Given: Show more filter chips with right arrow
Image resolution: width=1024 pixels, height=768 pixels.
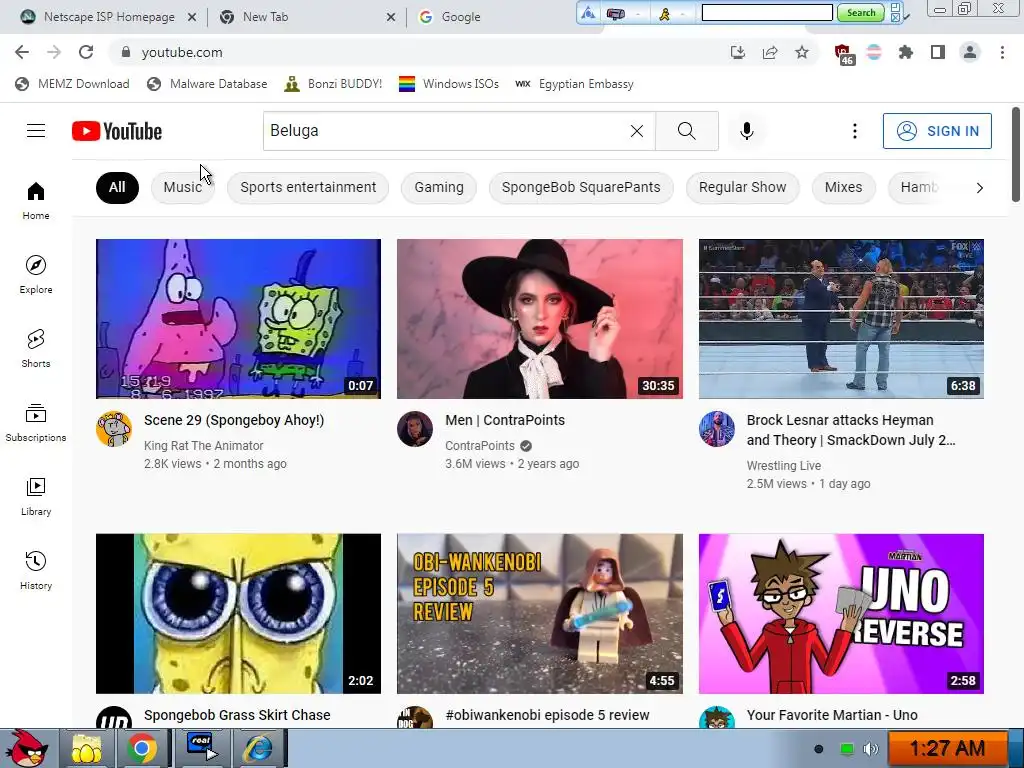Looking at the screenshot, I should coord(979,188).
